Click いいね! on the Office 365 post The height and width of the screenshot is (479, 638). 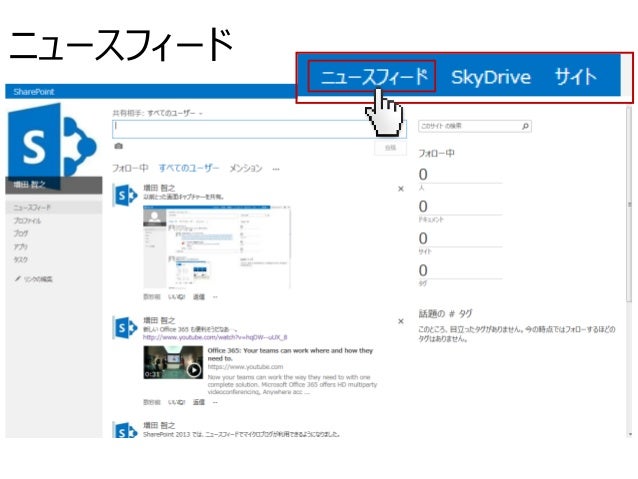pyautogui.click(x=177, y=402)
